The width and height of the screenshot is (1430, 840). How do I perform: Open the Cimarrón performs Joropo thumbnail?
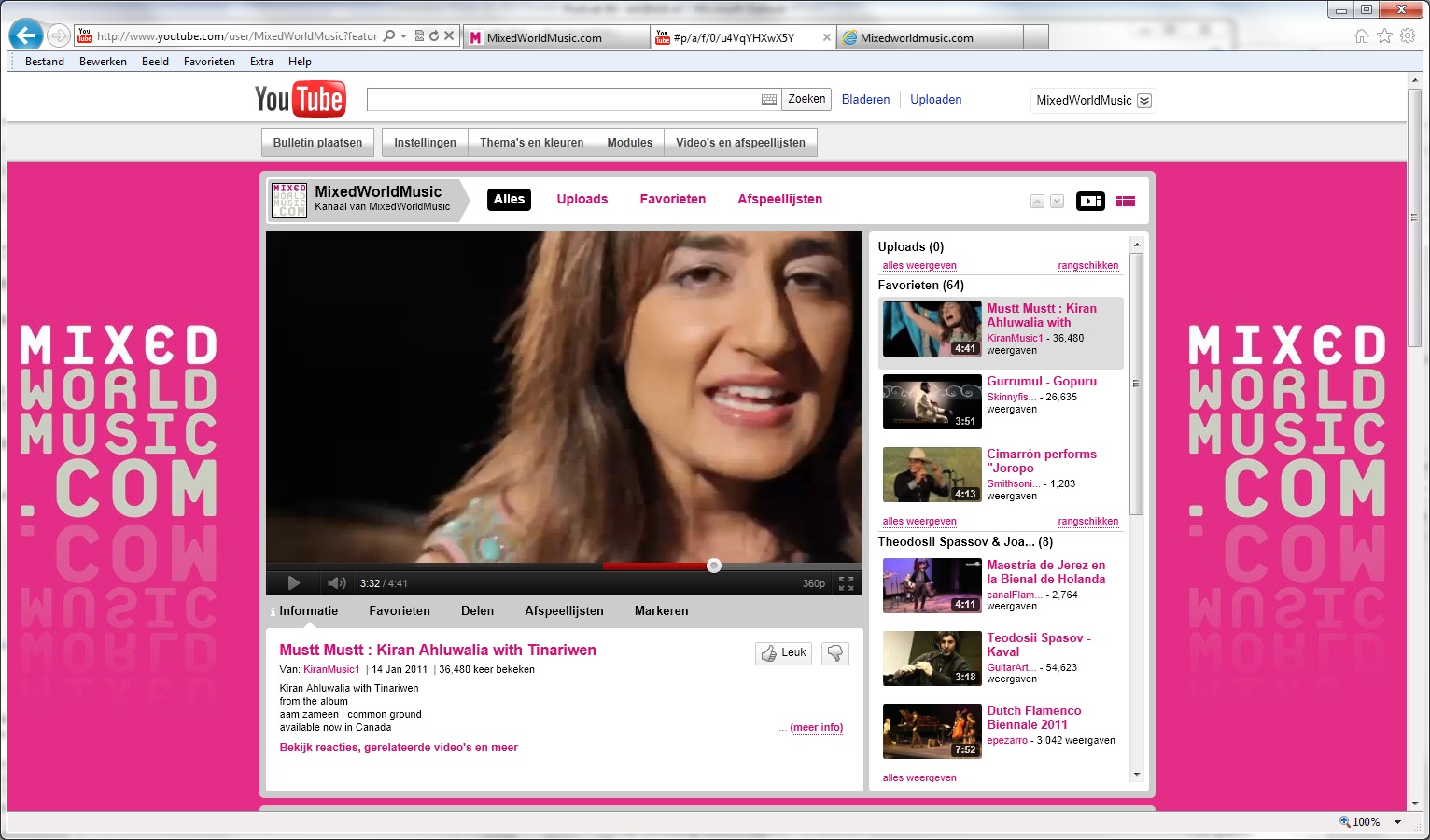(x=932, y=474)
